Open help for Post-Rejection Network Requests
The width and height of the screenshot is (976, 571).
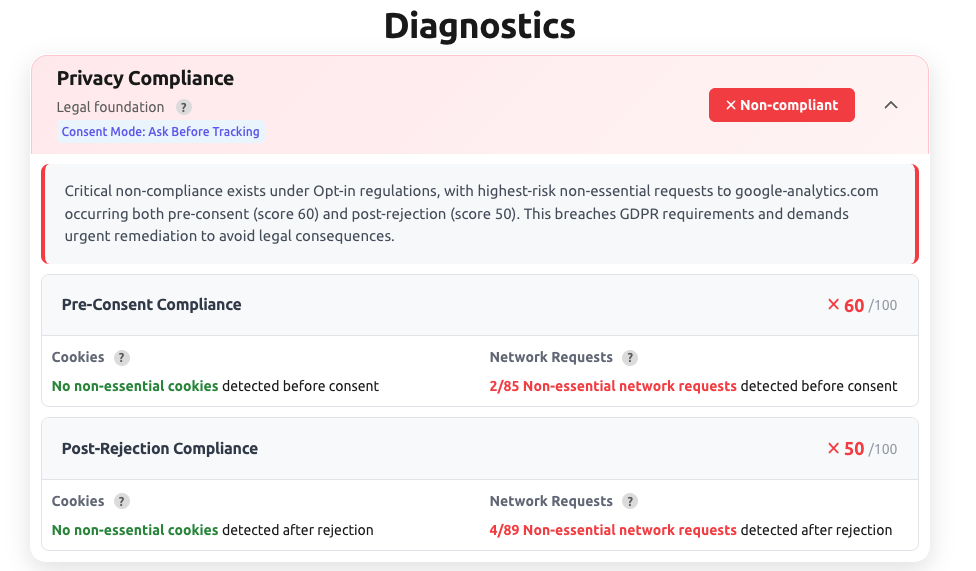(x=630, y=501)
